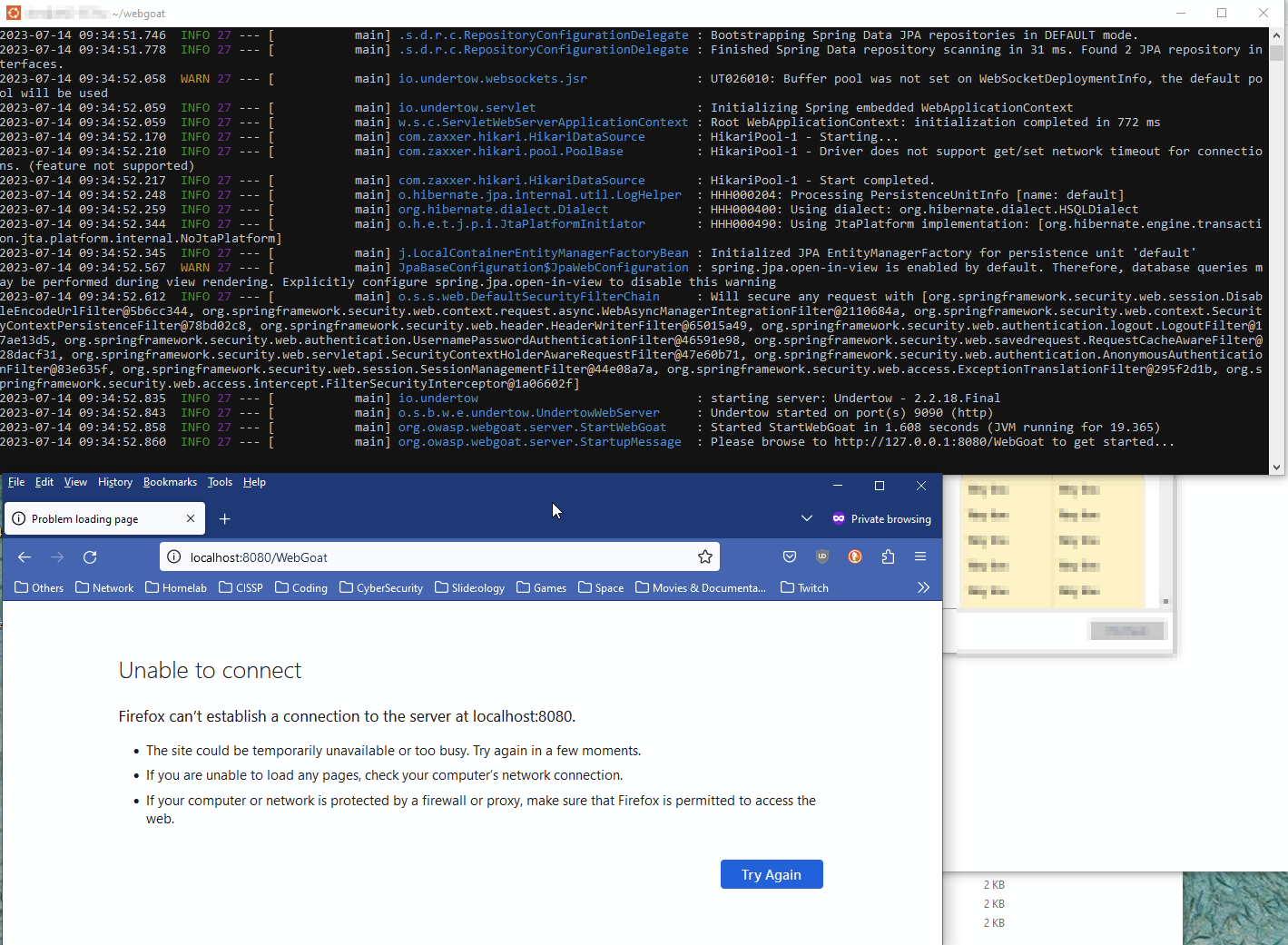
Task: Open the CISSP bookmarks folder
Action: click(241, 587)
